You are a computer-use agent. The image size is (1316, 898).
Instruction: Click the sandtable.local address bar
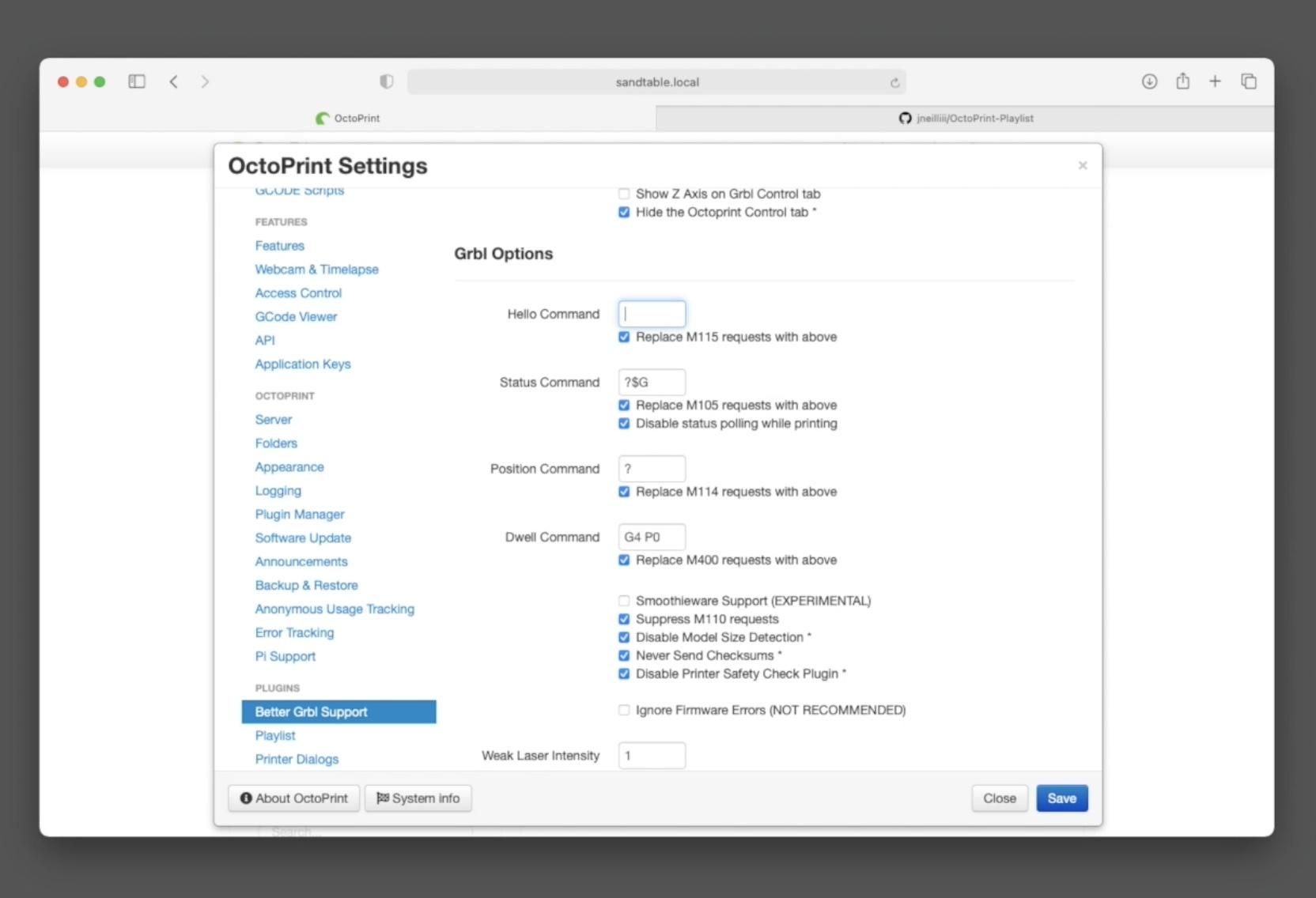656,82
